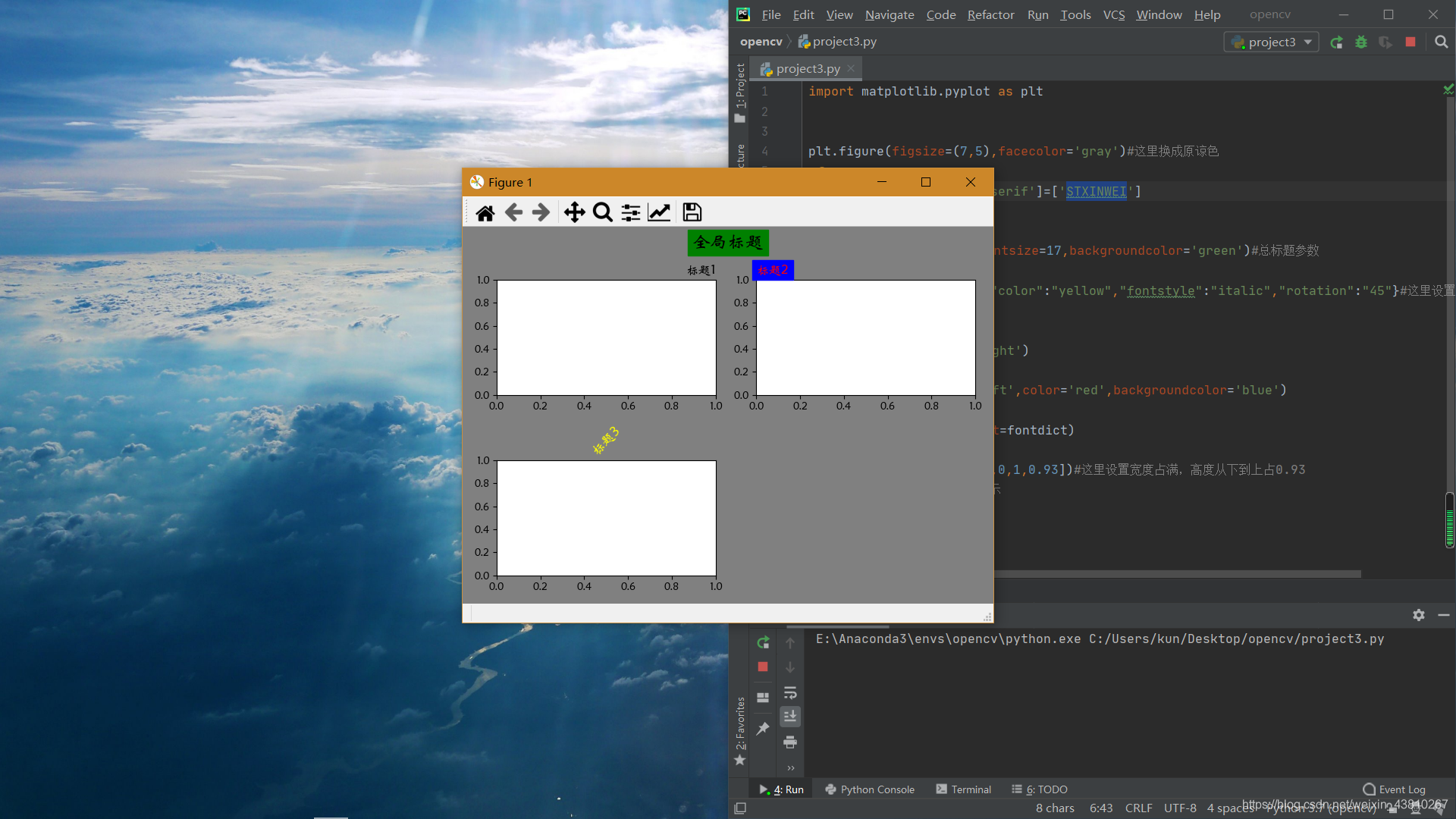Click the green inspection checkmark in editor
Viewport: 1456px width, 819px height.
click(1448, 89)
